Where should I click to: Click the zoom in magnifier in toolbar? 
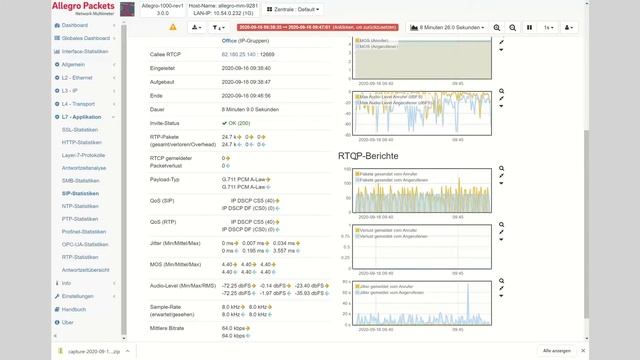[x=496, y=27]
